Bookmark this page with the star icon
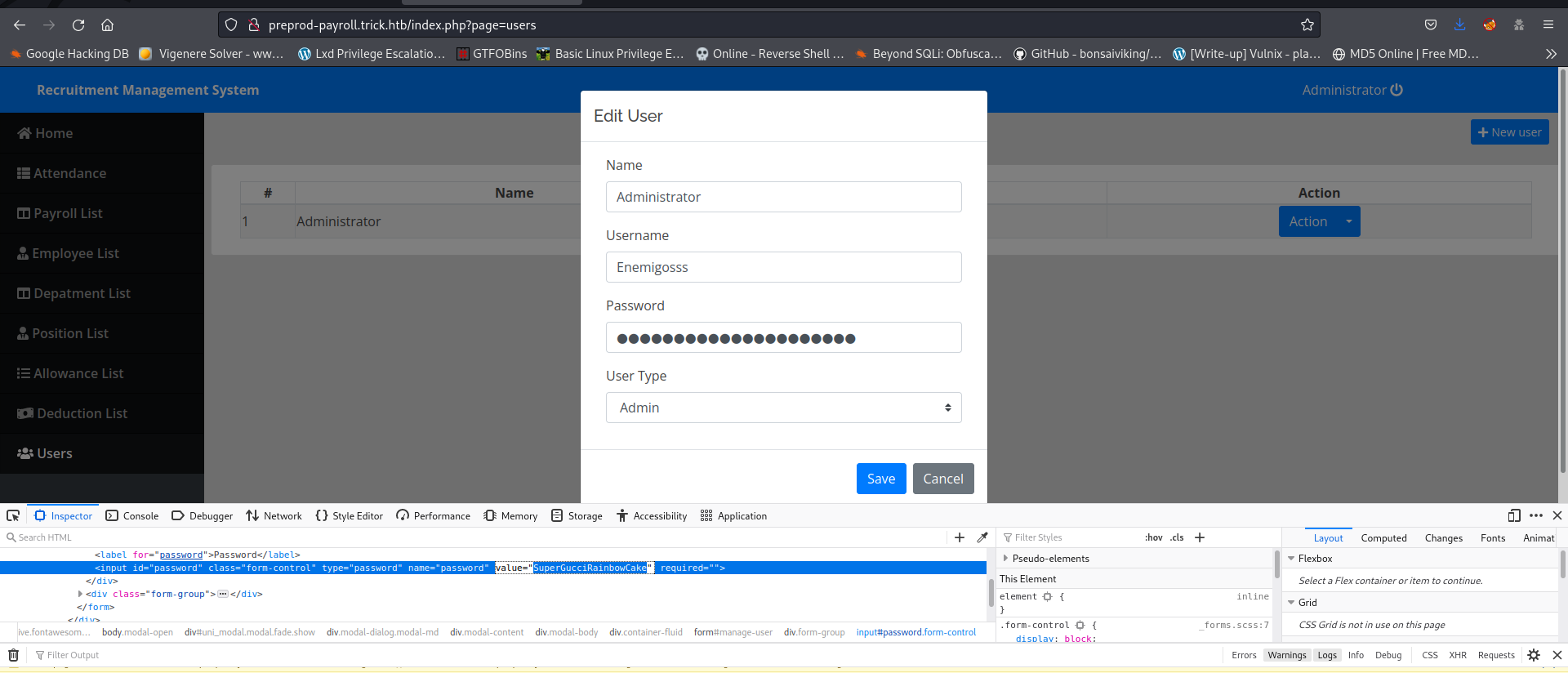Screen dimensions: 1568x673 coord(1307,25)
